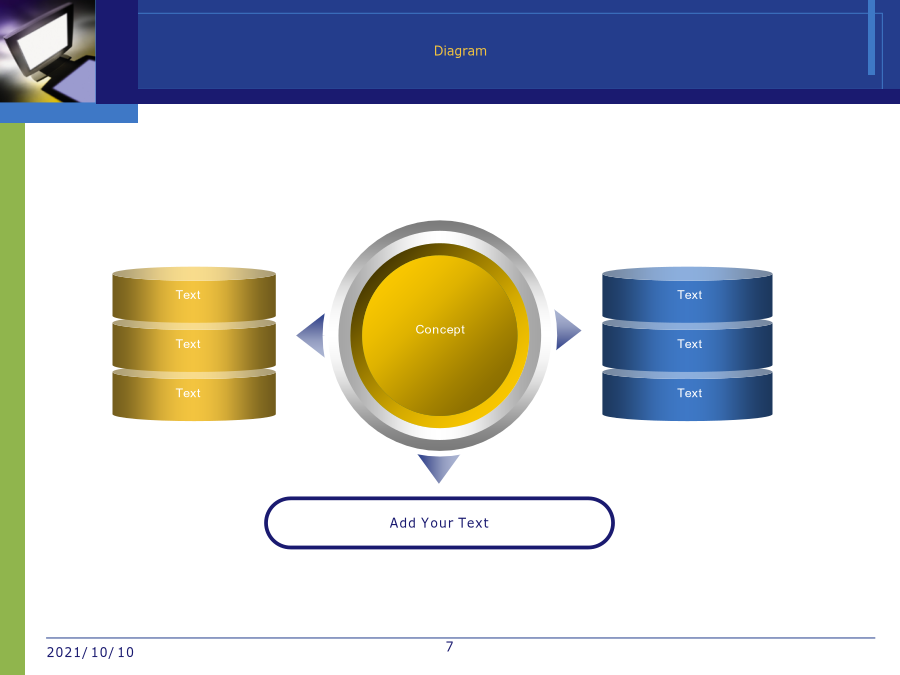Click the middle blue cylinder Text segment
This screenshot has height=675, width=900.
click(x=687, y=344)
